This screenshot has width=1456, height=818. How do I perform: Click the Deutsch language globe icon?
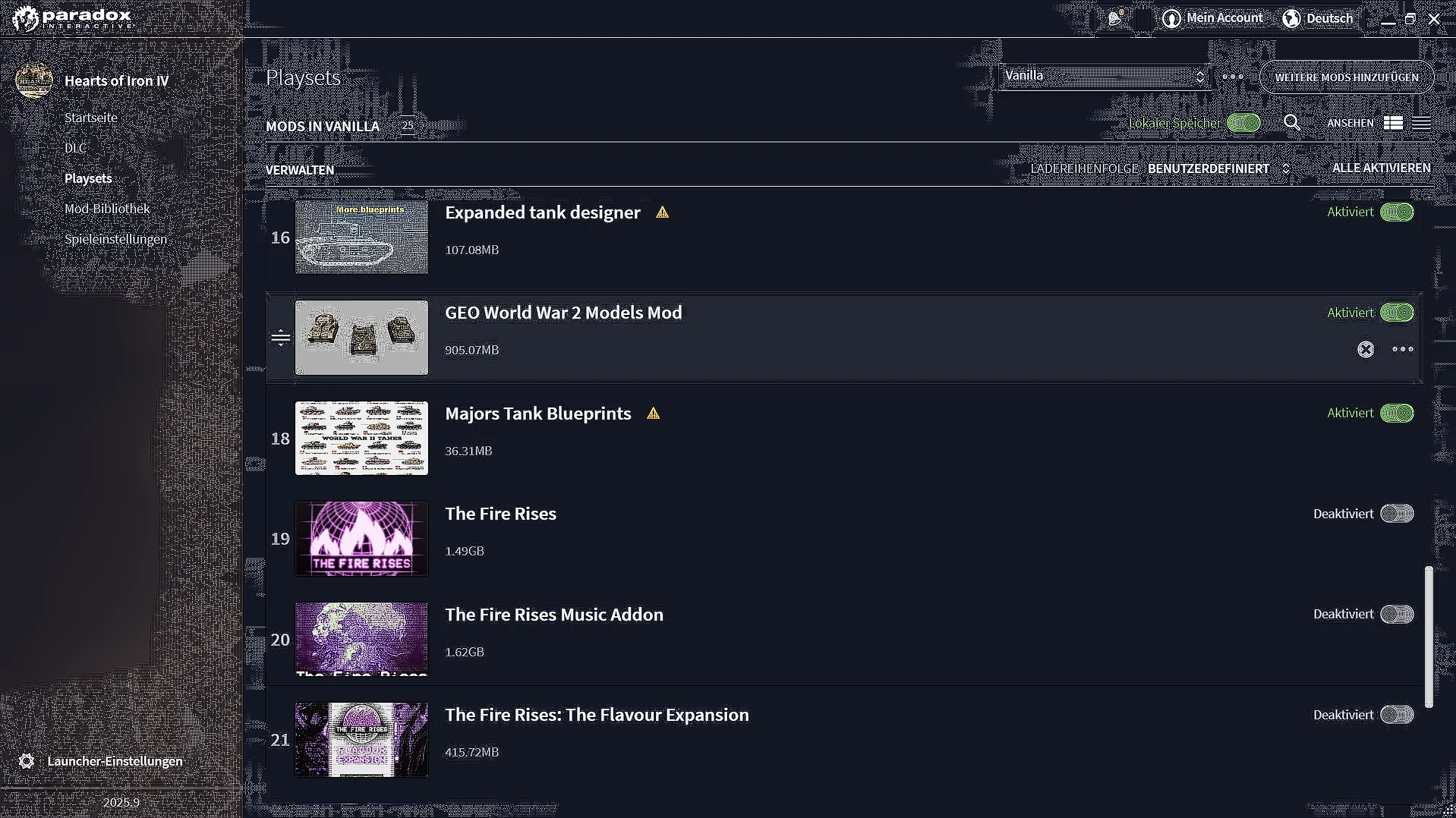point(1291,18)
